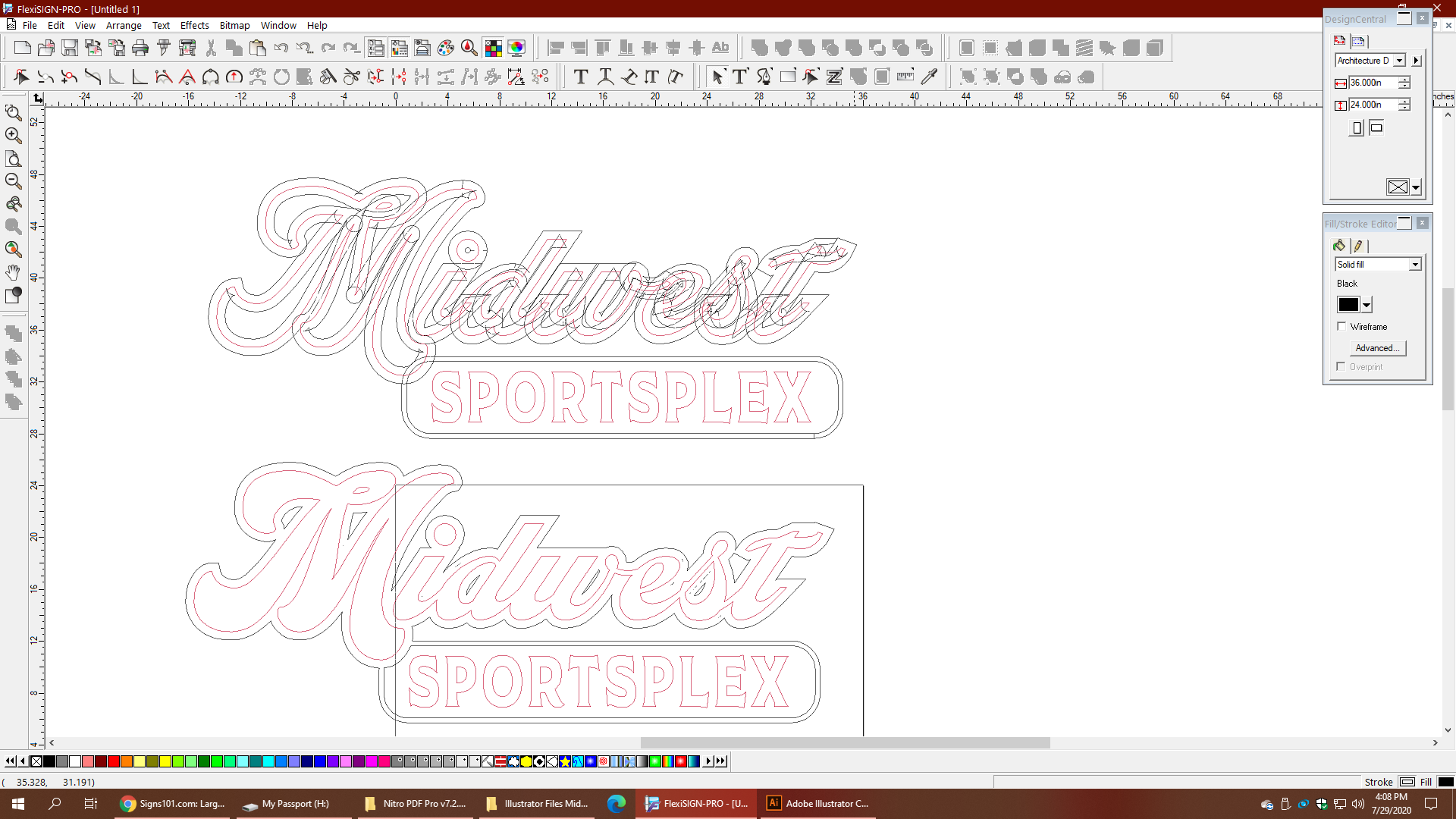This screenshot has width=1456, height=819.
Task: Expand the DesignCentral flyout arrow button
Action: point(1416,60)
